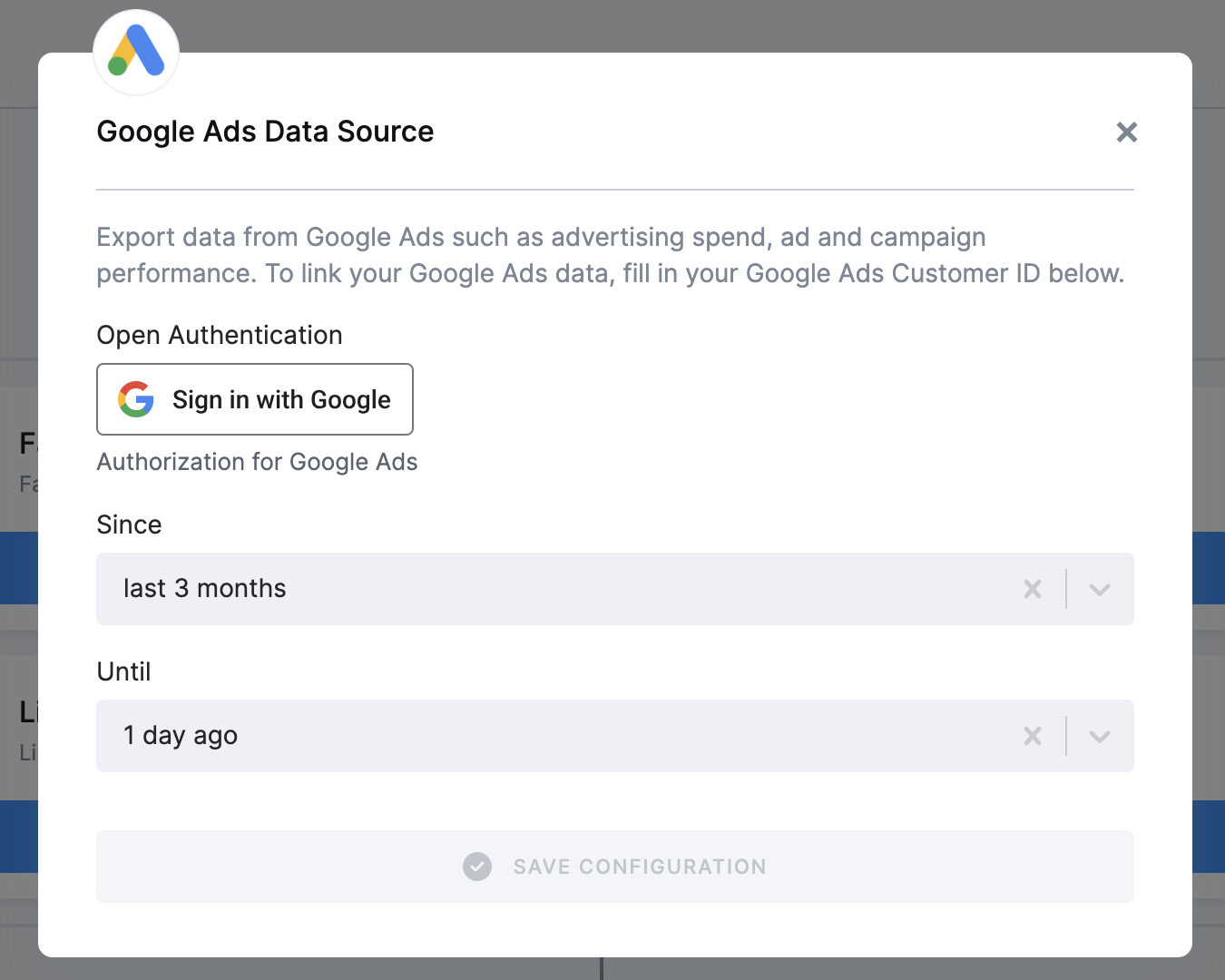Click the Google Ads Data Source title
This screenshot has width=1225, height=980.
pyautogui.click(x=265, y=131)
